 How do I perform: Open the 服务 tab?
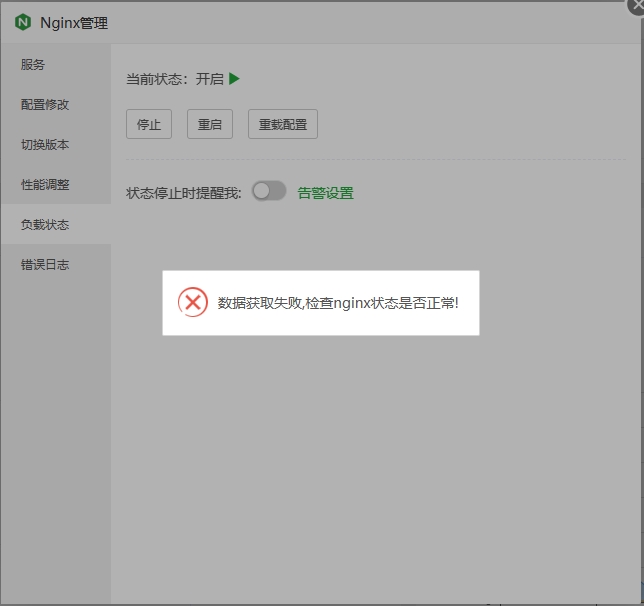pyautogui.click(x=55, y=65)
